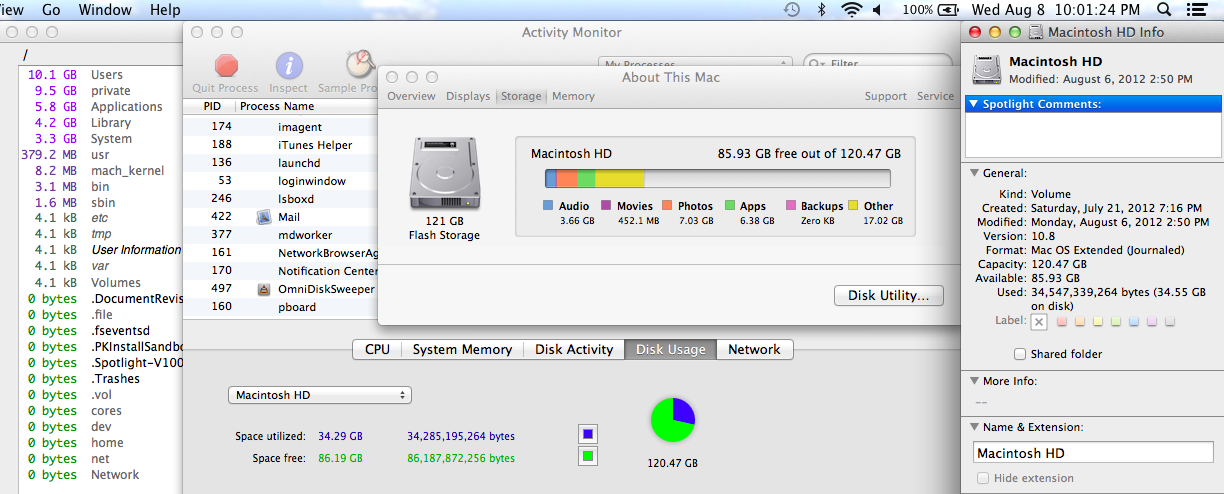Image resolution: width=1224 pixels, height=494 pixels.
Task: Click the Inspect info icon in Activity Monitor
Action: point(289,66)
